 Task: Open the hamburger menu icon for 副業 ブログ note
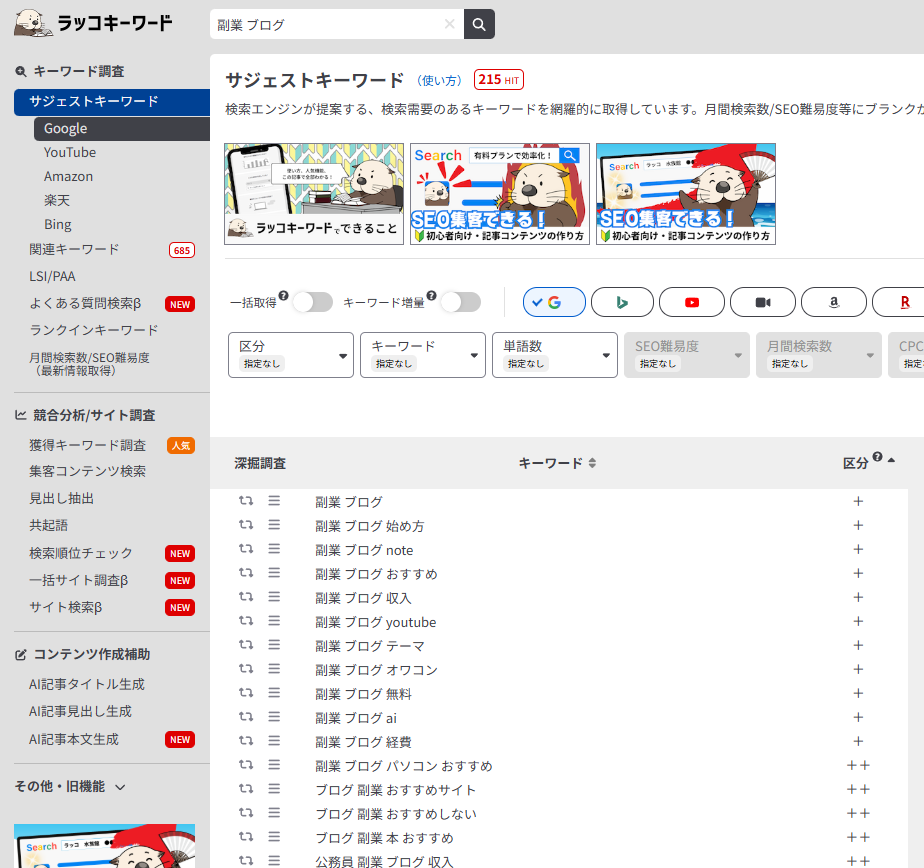tap(274, 549)
